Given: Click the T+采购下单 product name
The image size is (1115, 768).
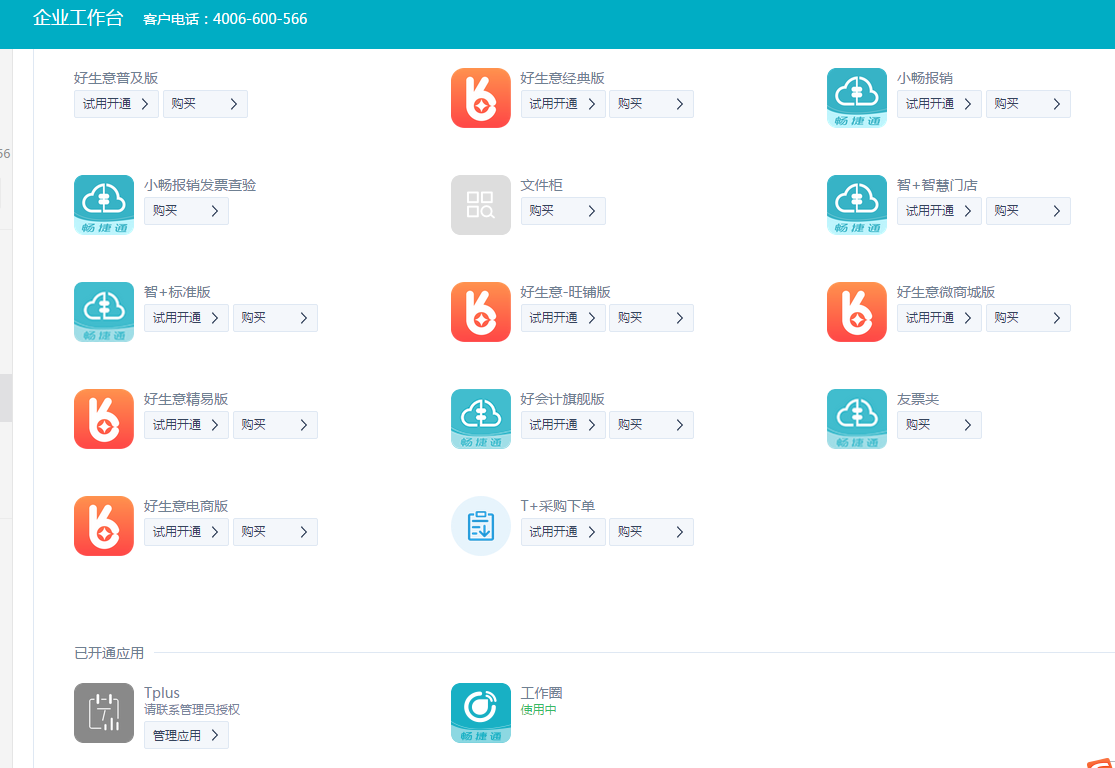Looking at the screenshot, I should point(558,506).
